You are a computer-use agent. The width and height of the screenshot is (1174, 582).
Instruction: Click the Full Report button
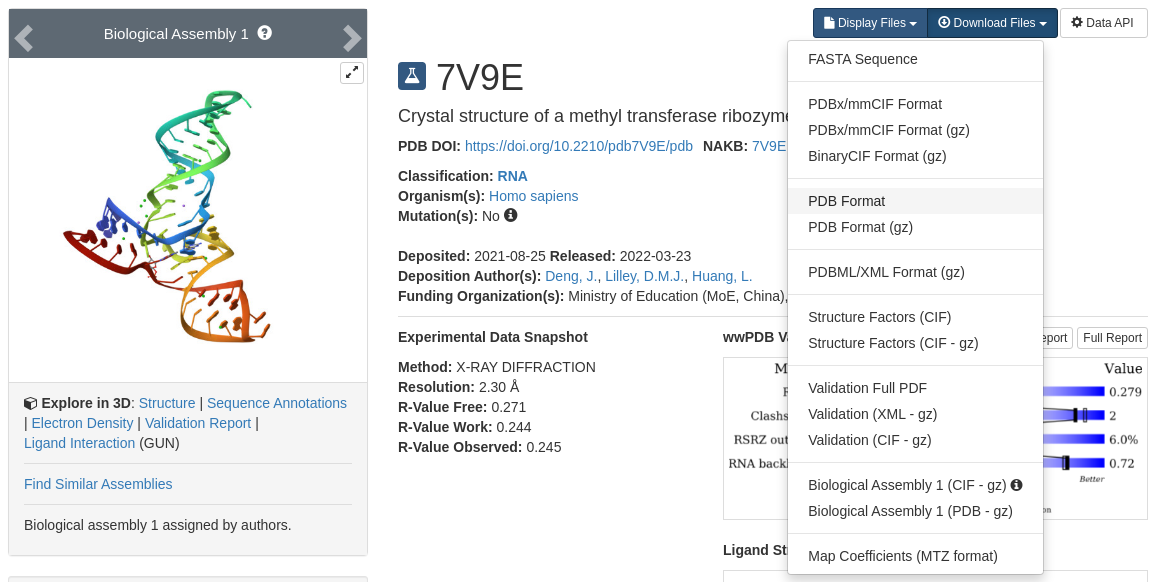click(x=1112, y=338)
